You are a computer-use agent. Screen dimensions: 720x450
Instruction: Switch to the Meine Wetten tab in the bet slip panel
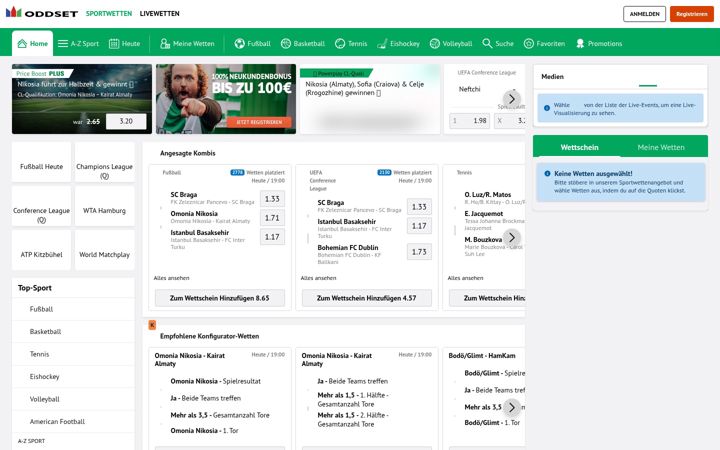[661, 147]
